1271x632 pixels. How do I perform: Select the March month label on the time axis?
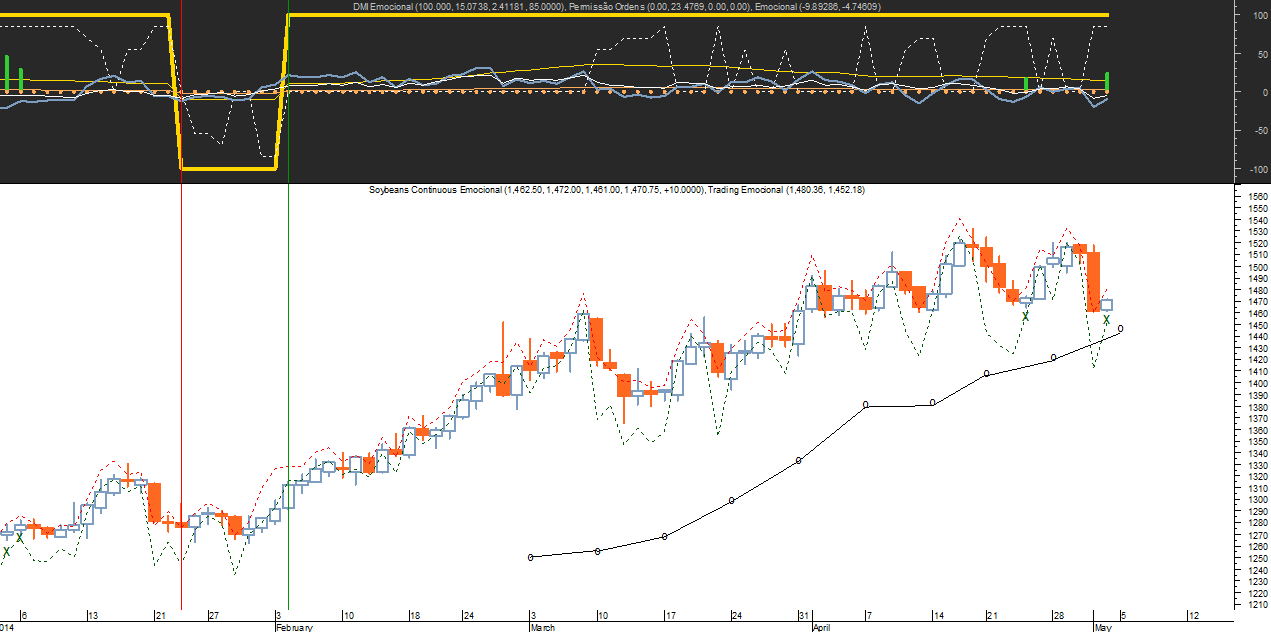click(x=543, y=627)
